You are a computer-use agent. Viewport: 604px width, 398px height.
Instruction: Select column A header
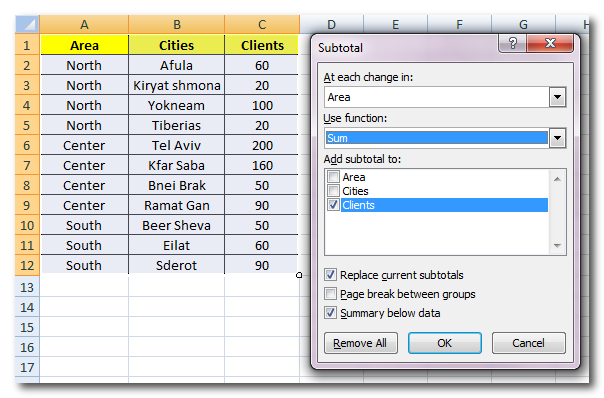click(84, 24)
